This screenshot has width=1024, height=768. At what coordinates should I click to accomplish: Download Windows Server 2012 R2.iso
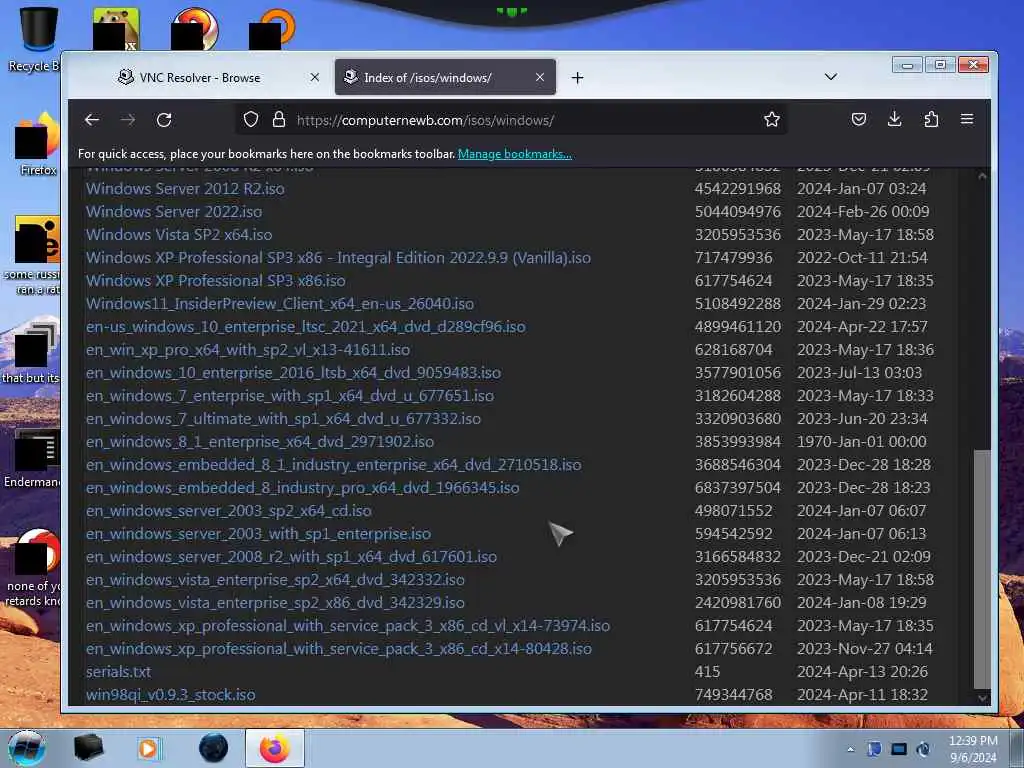(185, 189)
